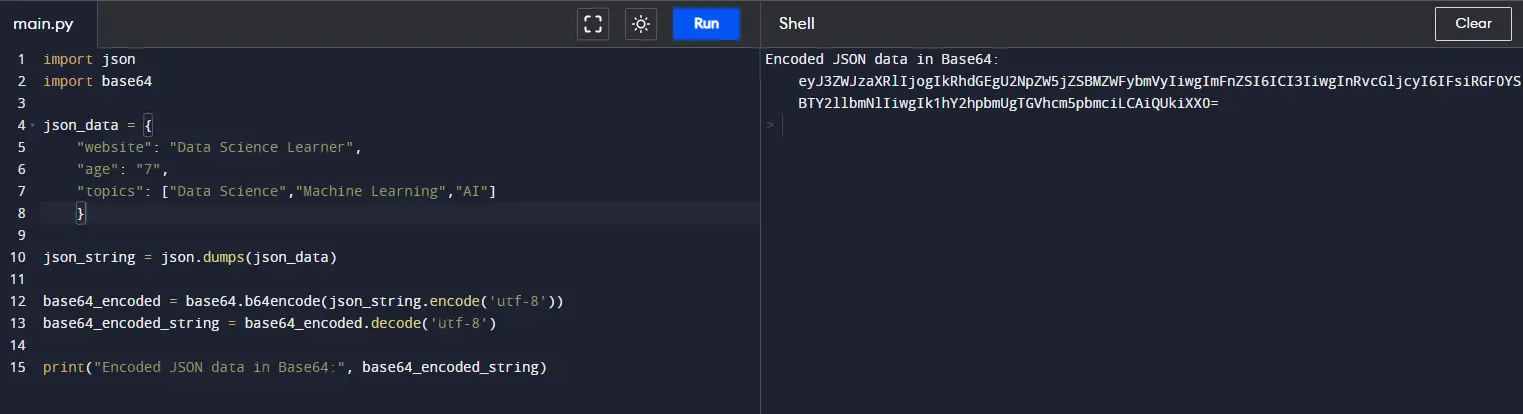Click the 'import base64' line
This screenshot has width=1523, height=414.
98,81
